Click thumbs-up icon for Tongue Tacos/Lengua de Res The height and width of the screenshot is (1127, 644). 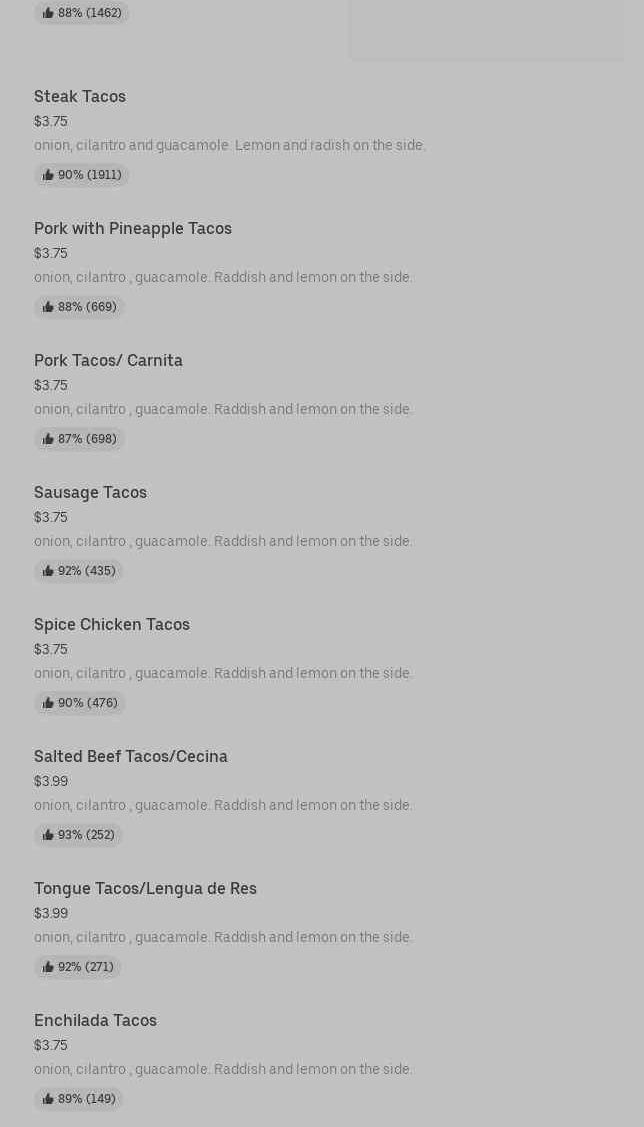tap(48, 967)
